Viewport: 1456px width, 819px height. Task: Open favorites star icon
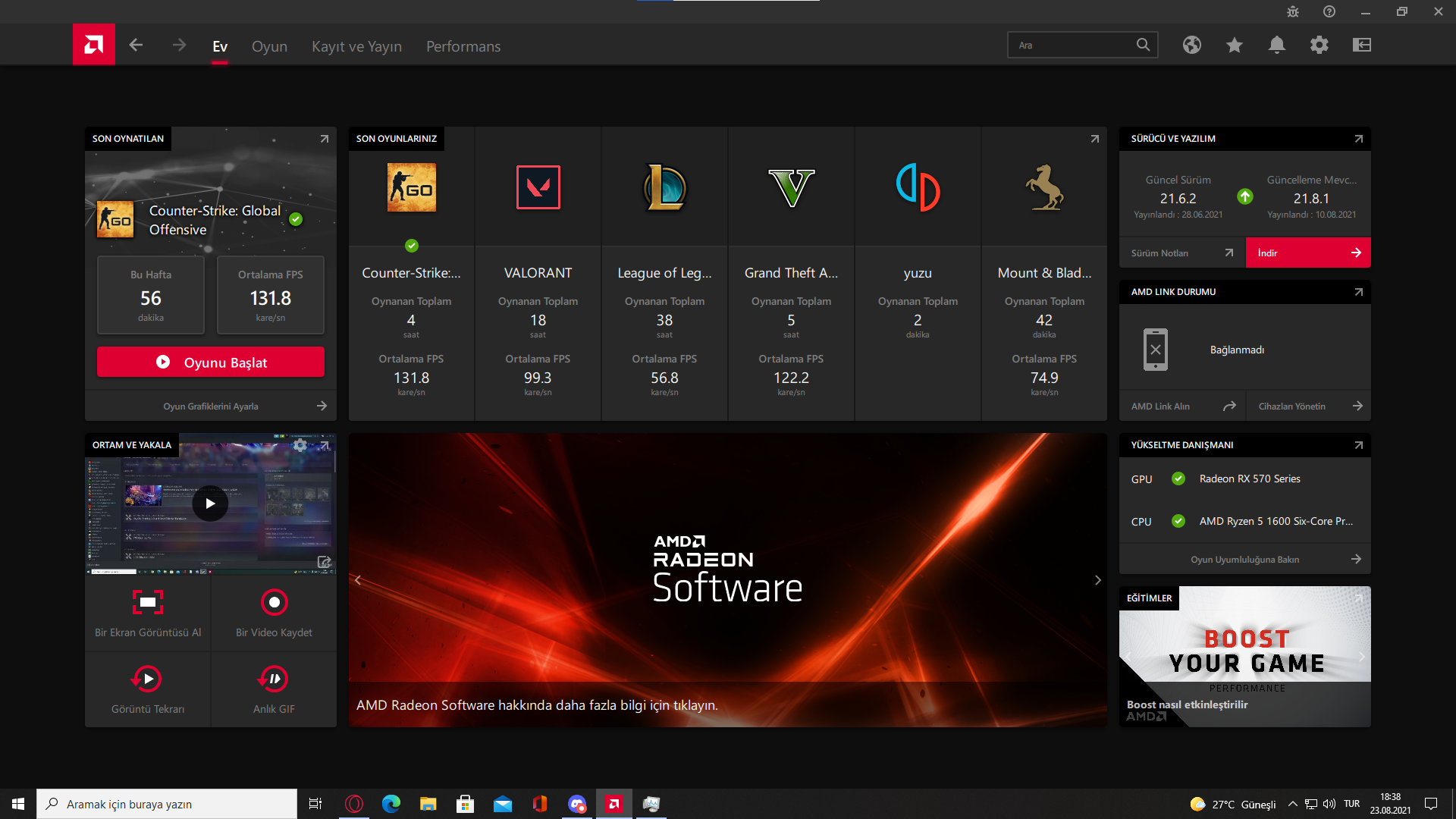click(x=1235, y=45)
